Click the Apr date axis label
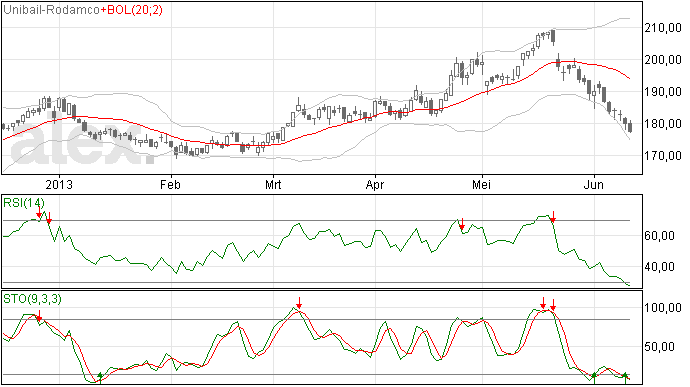The height and width of the screenshot is (387, 690). click(x=375, y=184)
